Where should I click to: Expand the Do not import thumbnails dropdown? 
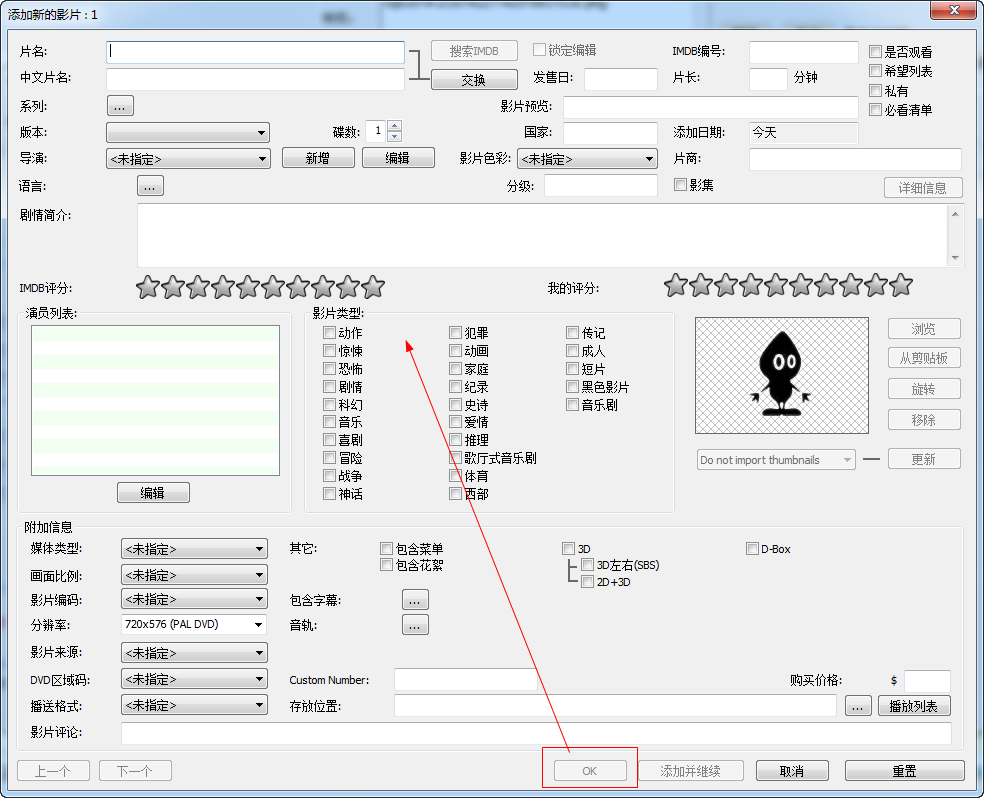(x=775, y=459)
